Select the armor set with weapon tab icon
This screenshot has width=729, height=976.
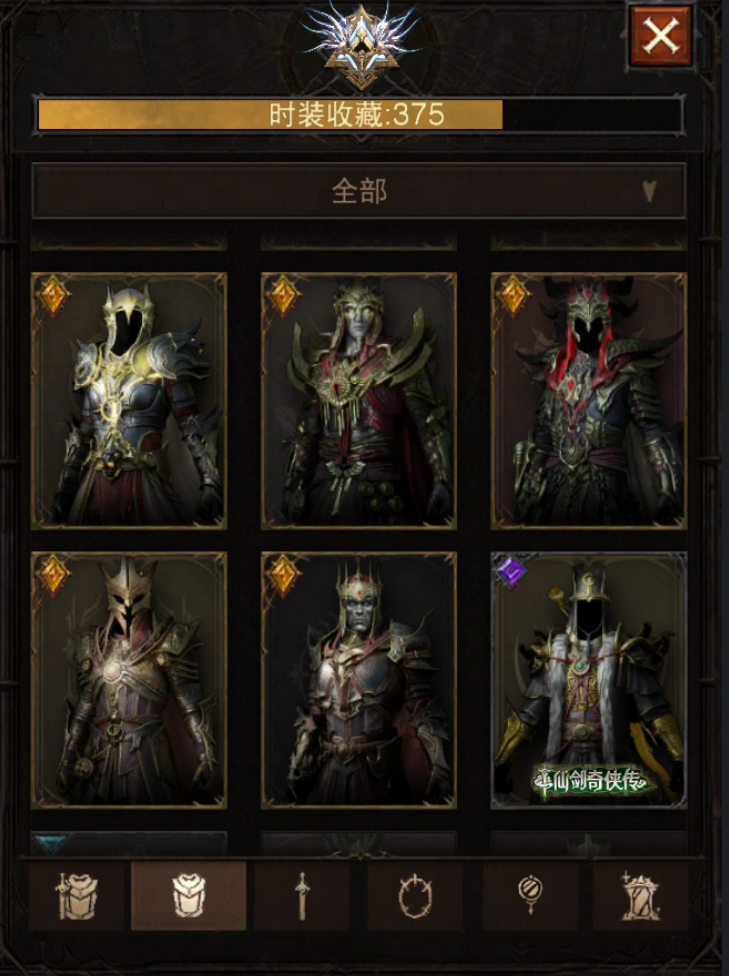pyautogui.click(x=75, y=896)
